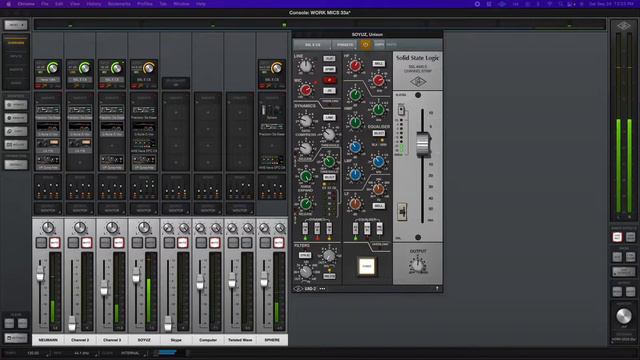Click the compressor ratio knob in Dynamics section

coord(305,121)
